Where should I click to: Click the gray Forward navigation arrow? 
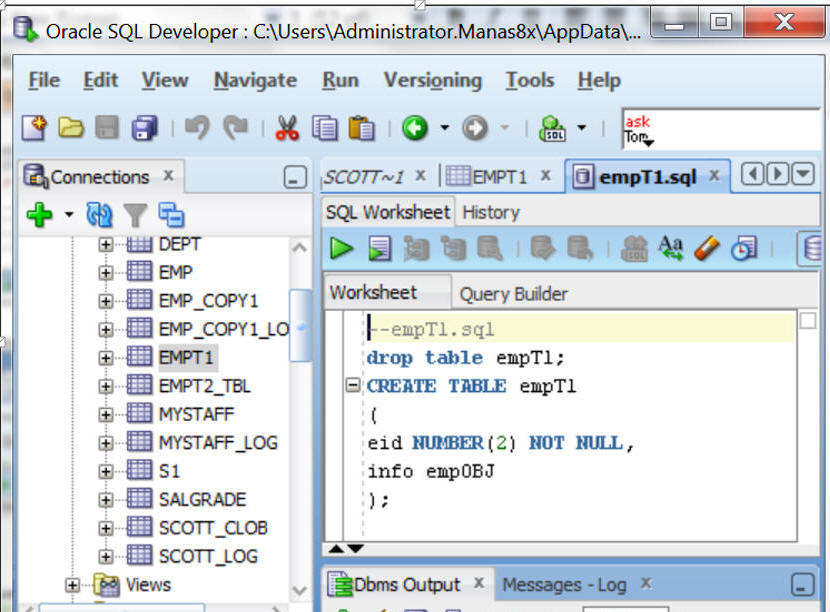click(475, 128)
